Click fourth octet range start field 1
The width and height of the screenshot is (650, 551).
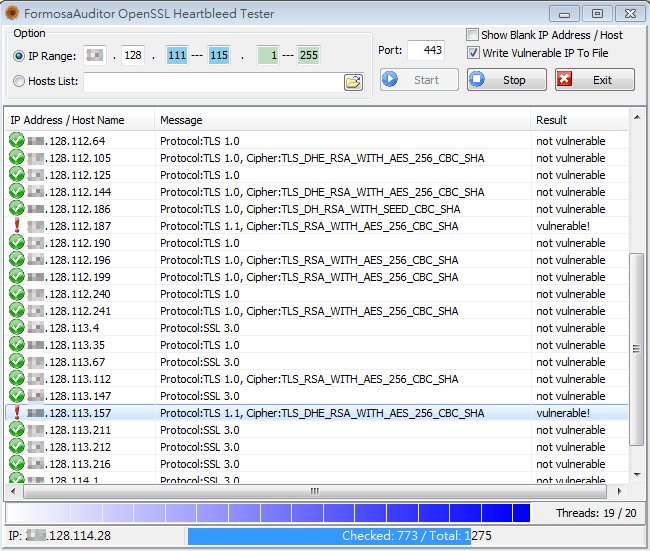268,55
